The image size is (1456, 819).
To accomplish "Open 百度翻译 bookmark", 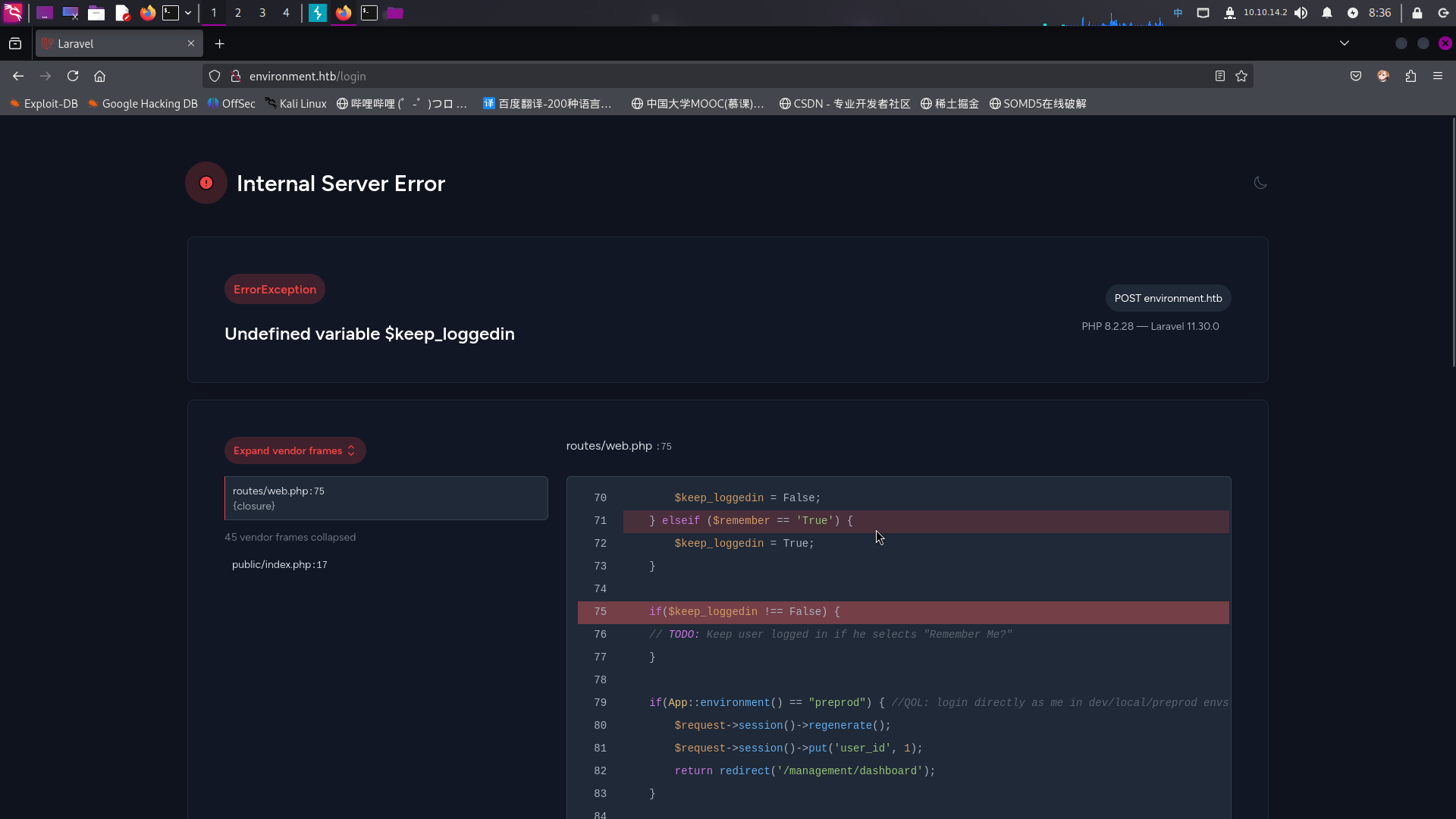I will [x=548, y=104].
